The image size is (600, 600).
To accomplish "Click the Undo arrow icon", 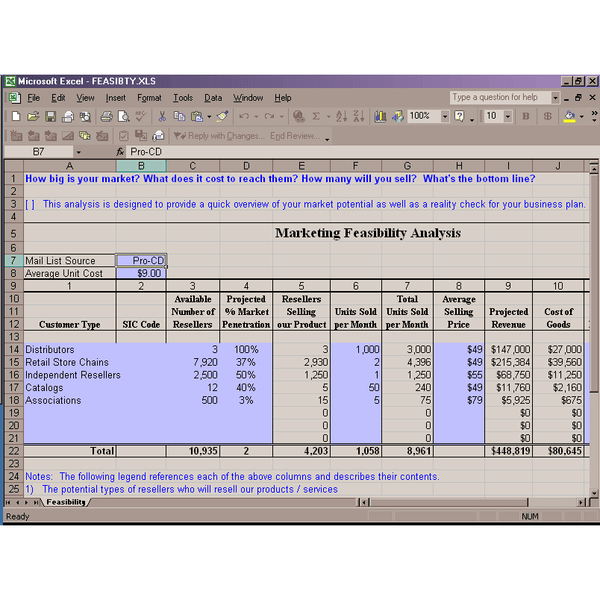I will point(244,116).
